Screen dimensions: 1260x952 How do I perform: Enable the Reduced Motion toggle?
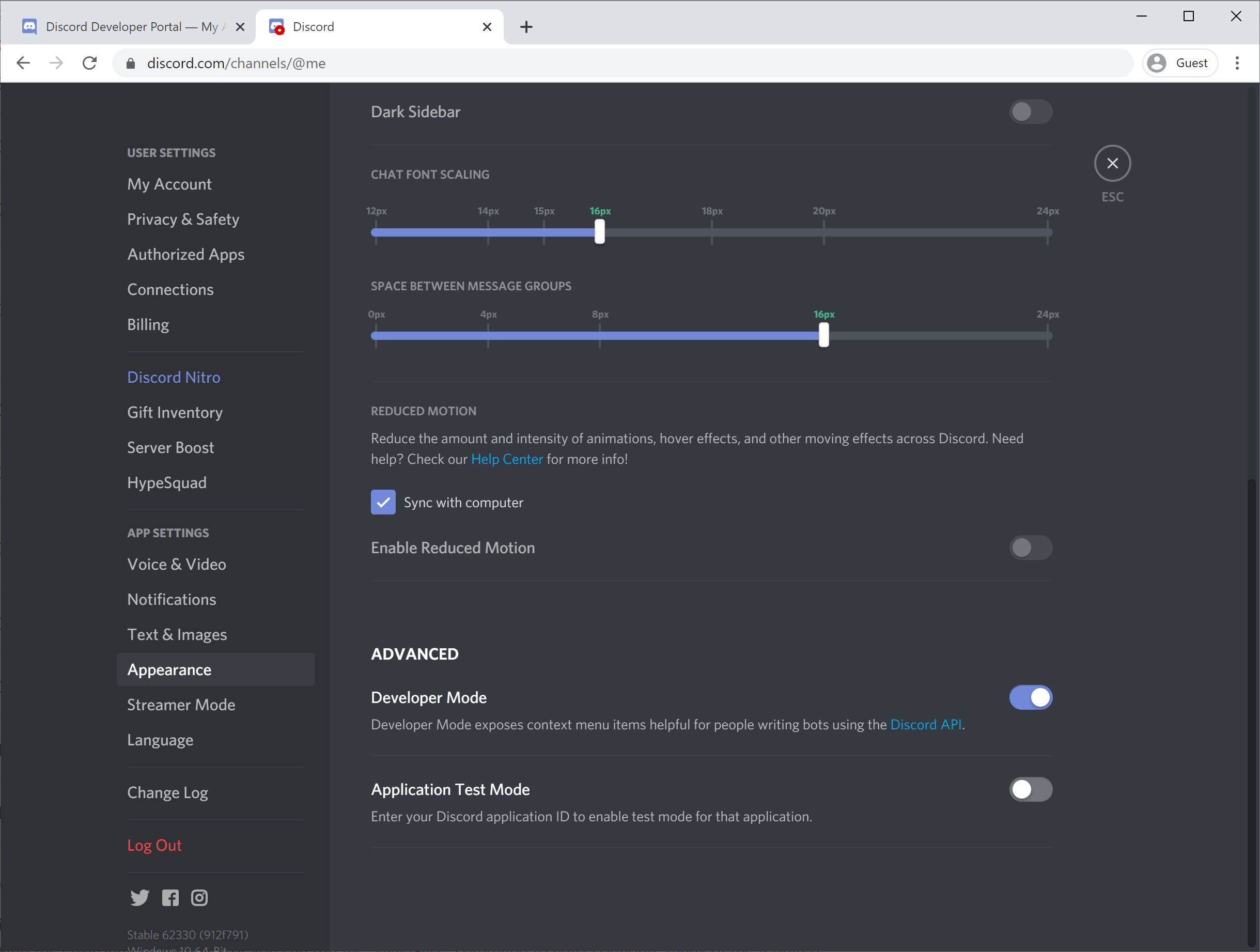click(x=1031, y=547)
